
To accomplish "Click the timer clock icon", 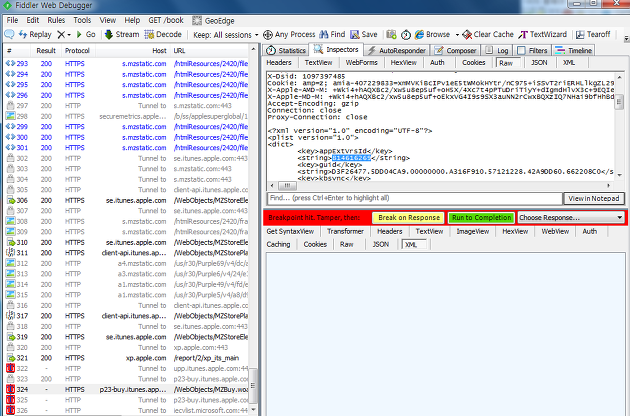I will click(406, 35).
